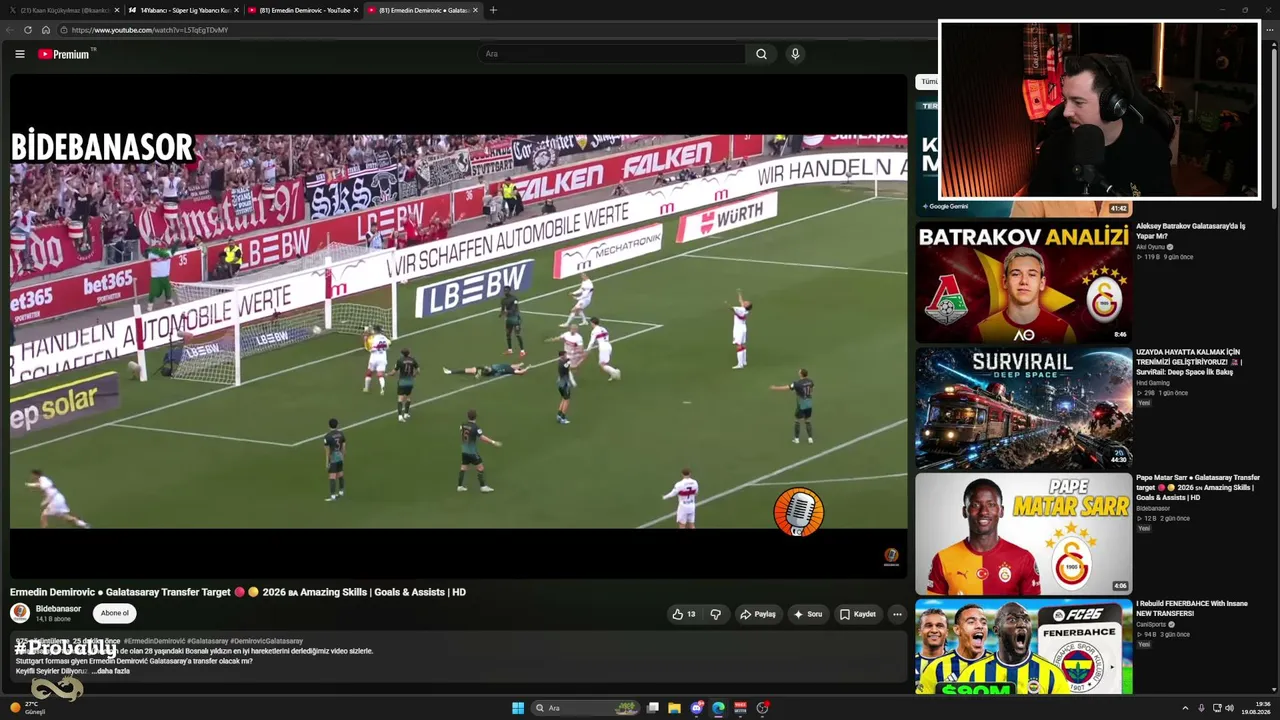Screen dimensions: 1280x720
Task: Open 'Aleksey Batrakov Galatasaray'da İş Yapar Mı?' title
Action: click(x=1191, y=231)
